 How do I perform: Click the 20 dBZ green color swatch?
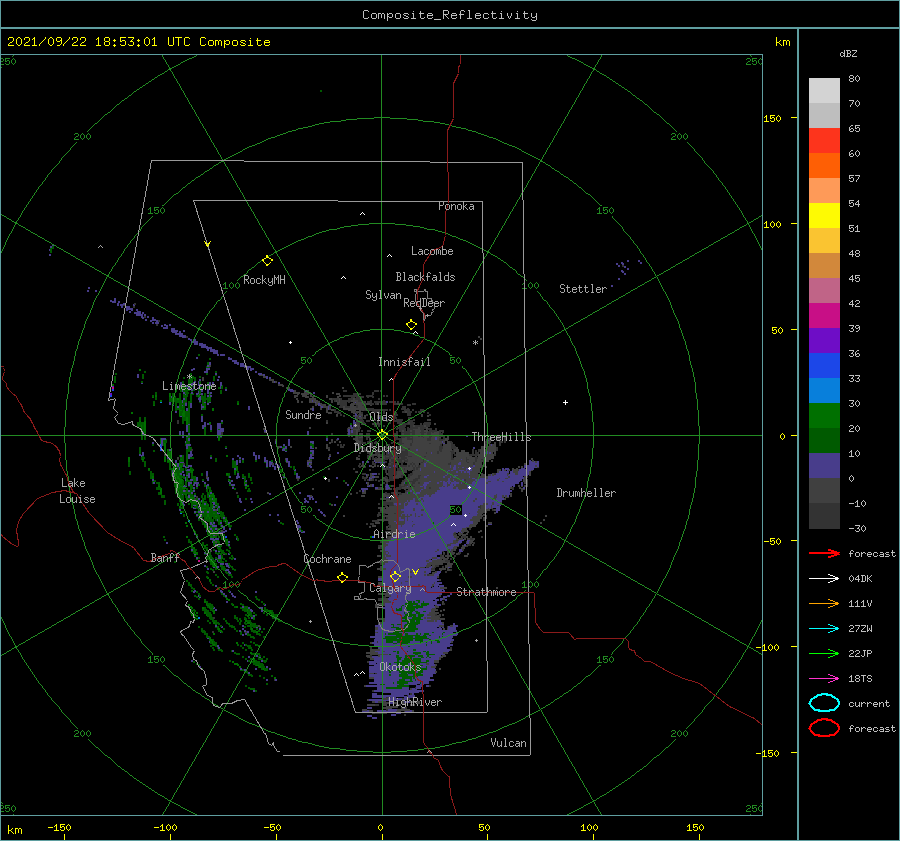[x=824, y=416]
